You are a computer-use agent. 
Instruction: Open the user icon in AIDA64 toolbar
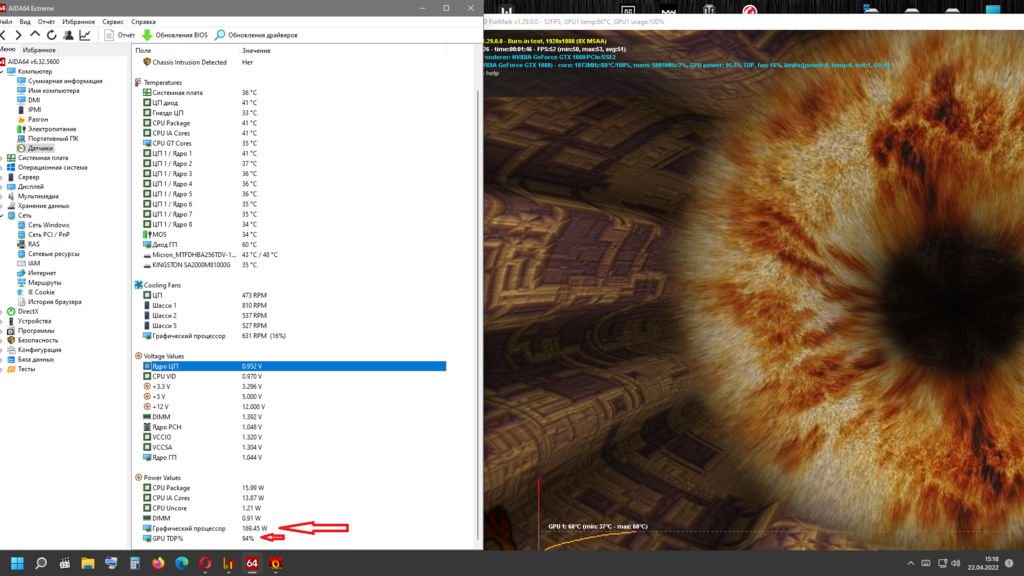pos(68,35)
